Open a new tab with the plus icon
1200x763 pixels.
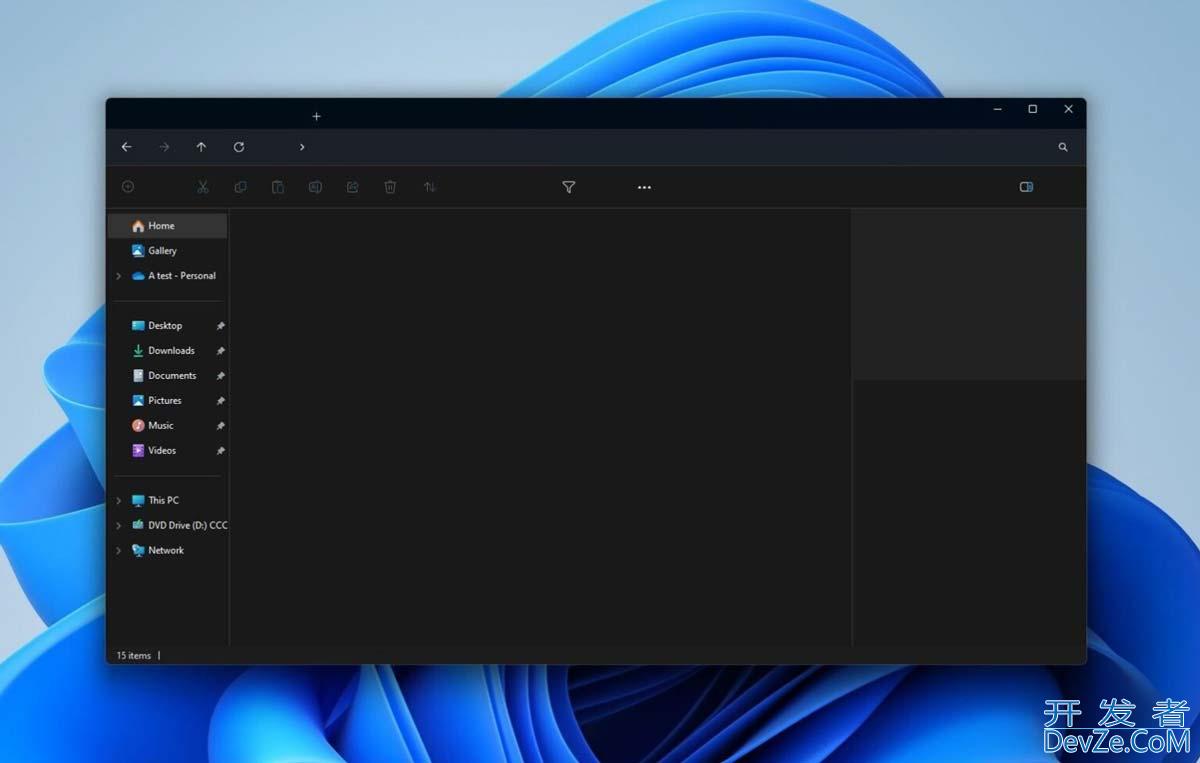(x=316, y=116)
